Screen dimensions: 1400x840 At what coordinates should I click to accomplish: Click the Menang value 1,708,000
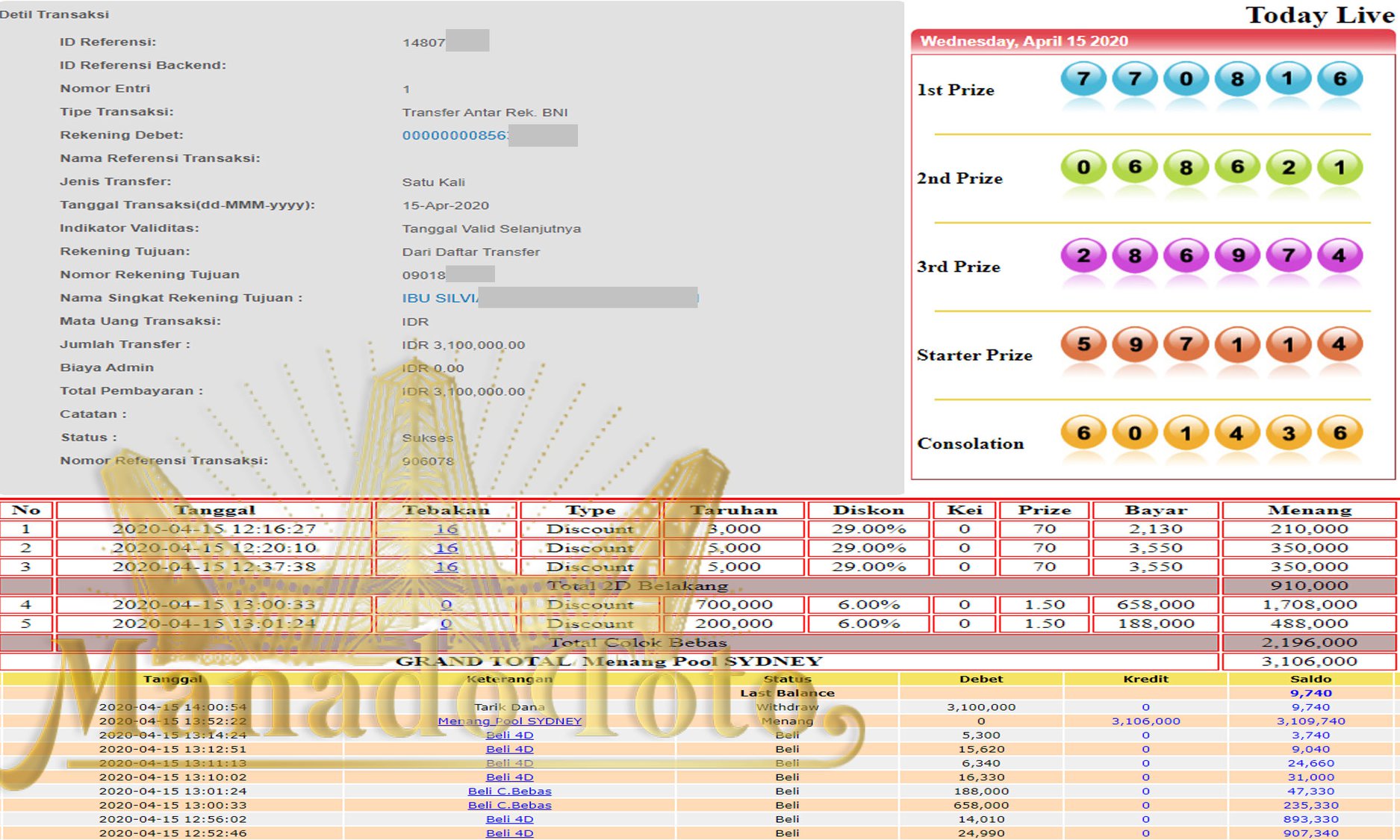click(1310, 604)
